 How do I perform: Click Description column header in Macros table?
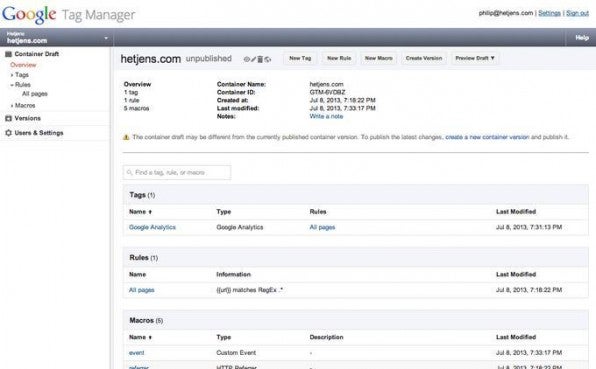326,337
